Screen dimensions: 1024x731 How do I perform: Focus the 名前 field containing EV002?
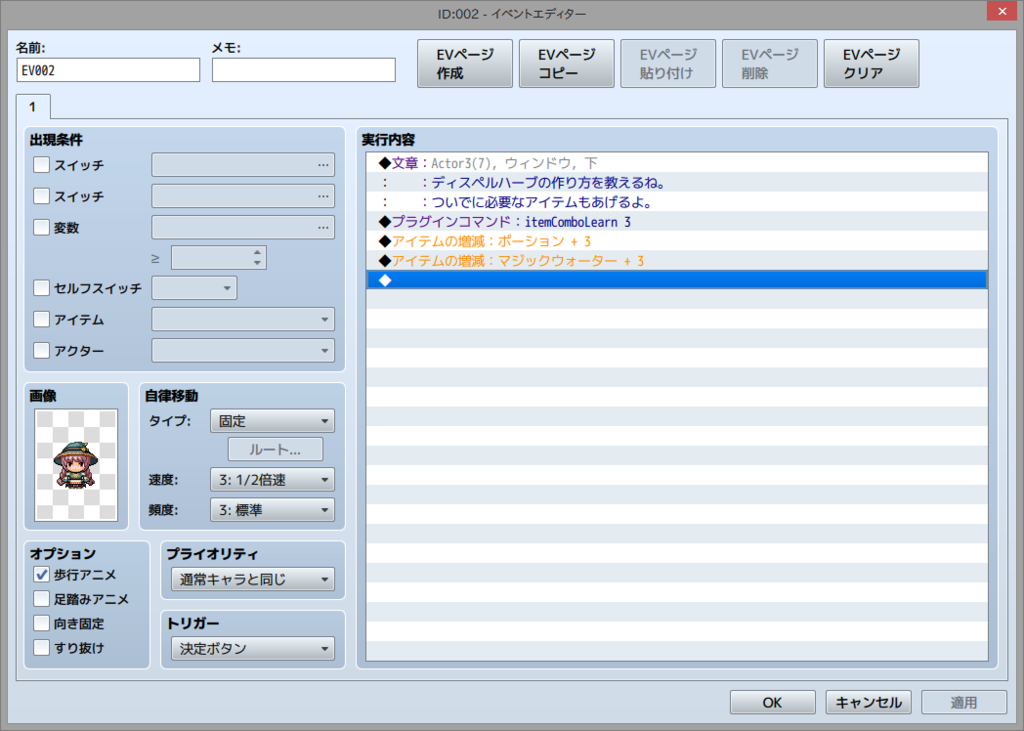pyautogui.click(x=108, y=70)
